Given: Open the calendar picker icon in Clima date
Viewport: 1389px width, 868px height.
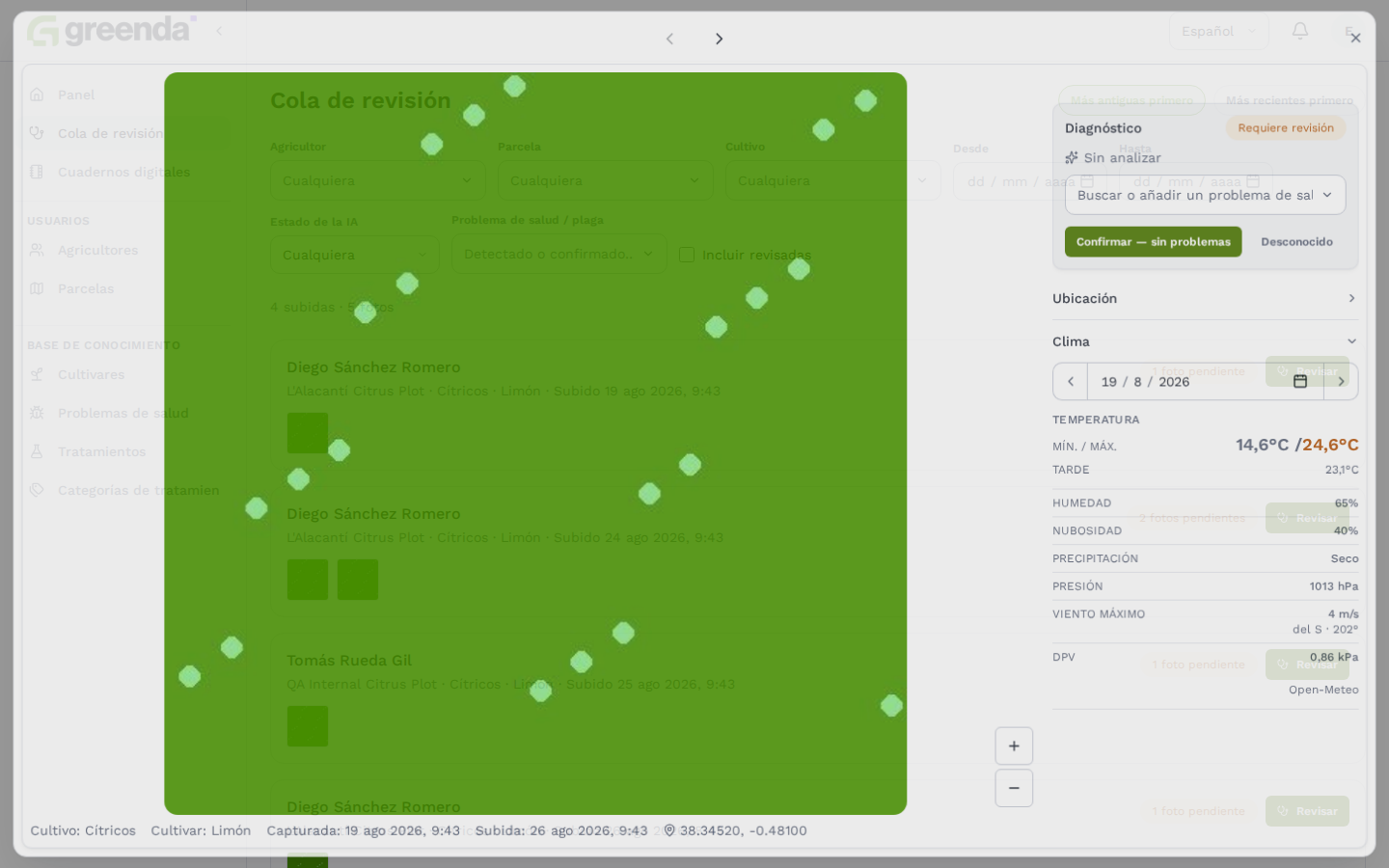Looking at the screenshot, I should point(1300,382).
